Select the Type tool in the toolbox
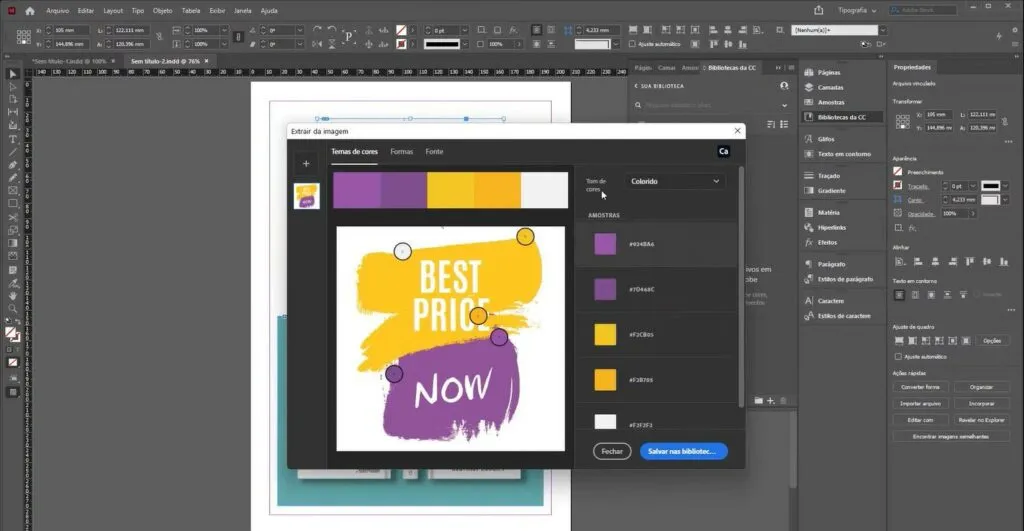Image resolution: width=1024 pixels, height=531 pixels. 13,139
